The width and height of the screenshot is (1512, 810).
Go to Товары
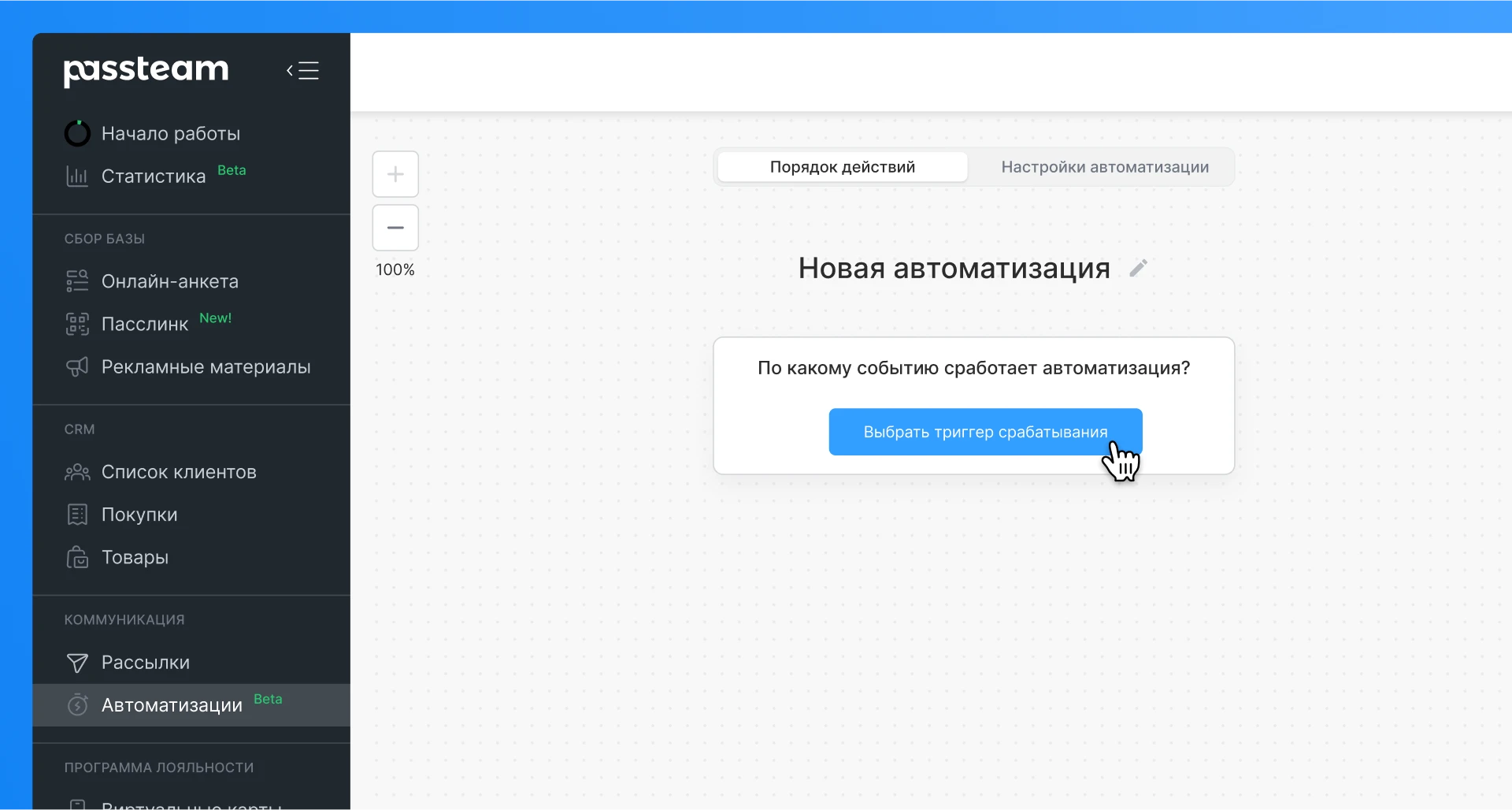[x=135, y=557]
